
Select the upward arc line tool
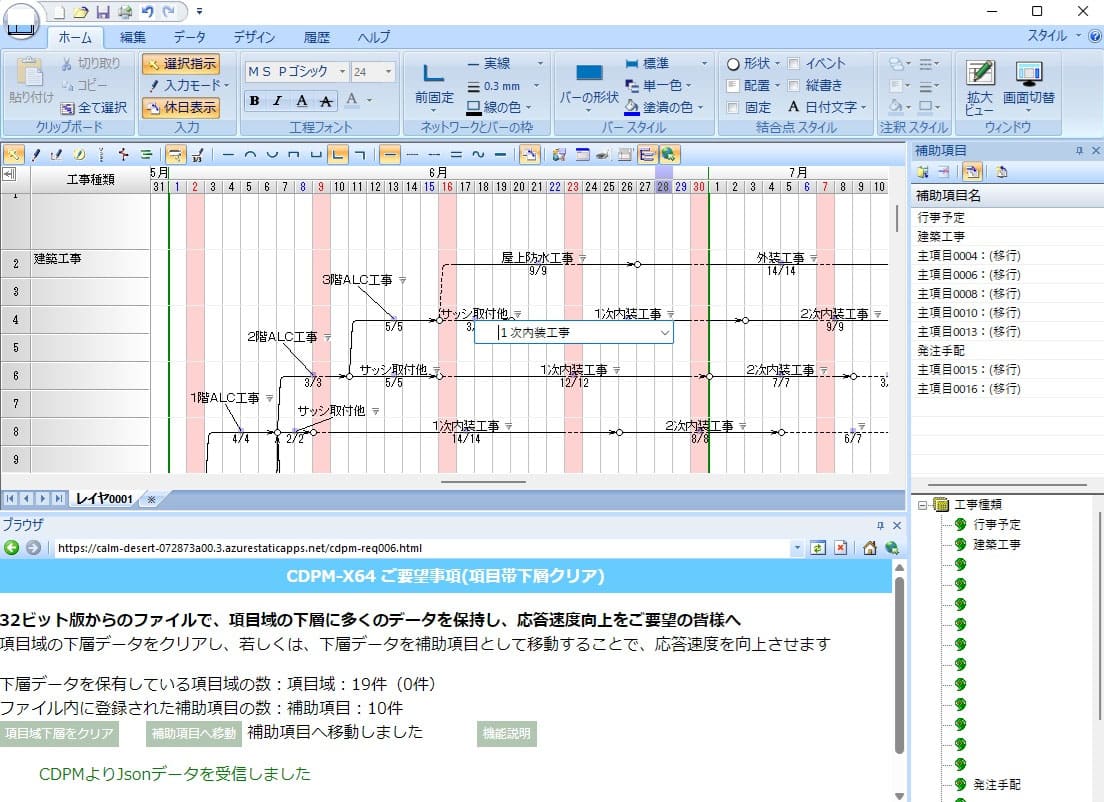click(250, 154)
